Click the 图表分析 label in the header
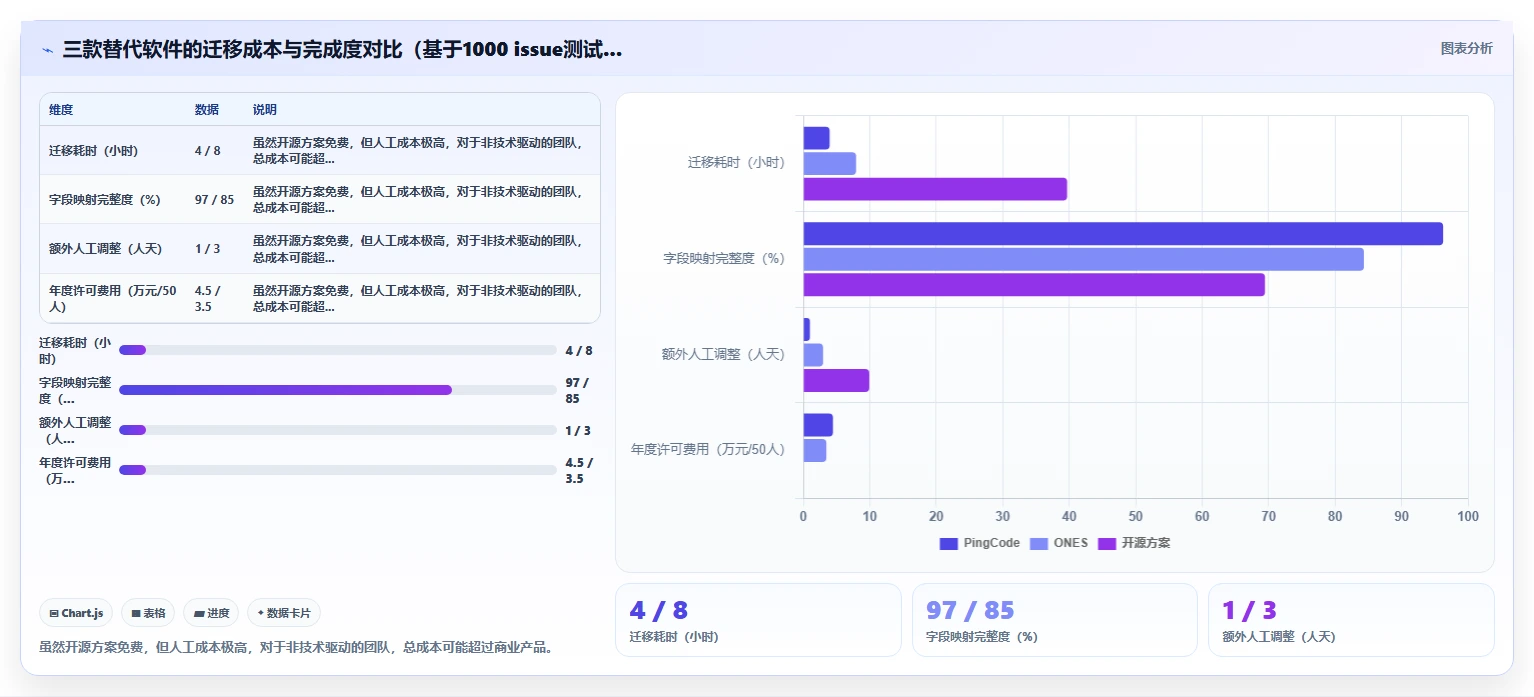 click(x=1466, y=49)
